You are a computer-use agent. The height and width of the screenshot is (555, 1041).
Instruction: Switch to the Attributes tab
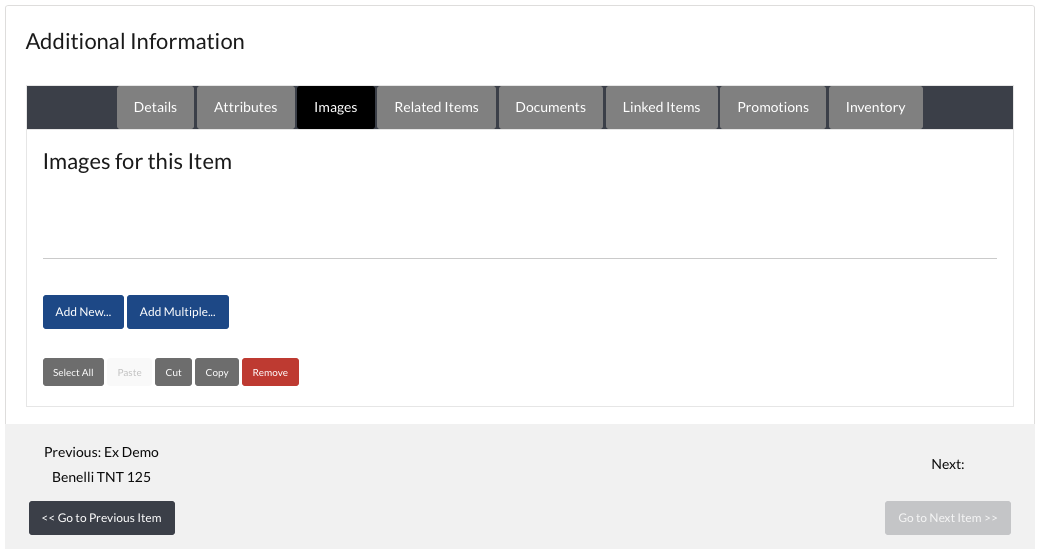245,107
